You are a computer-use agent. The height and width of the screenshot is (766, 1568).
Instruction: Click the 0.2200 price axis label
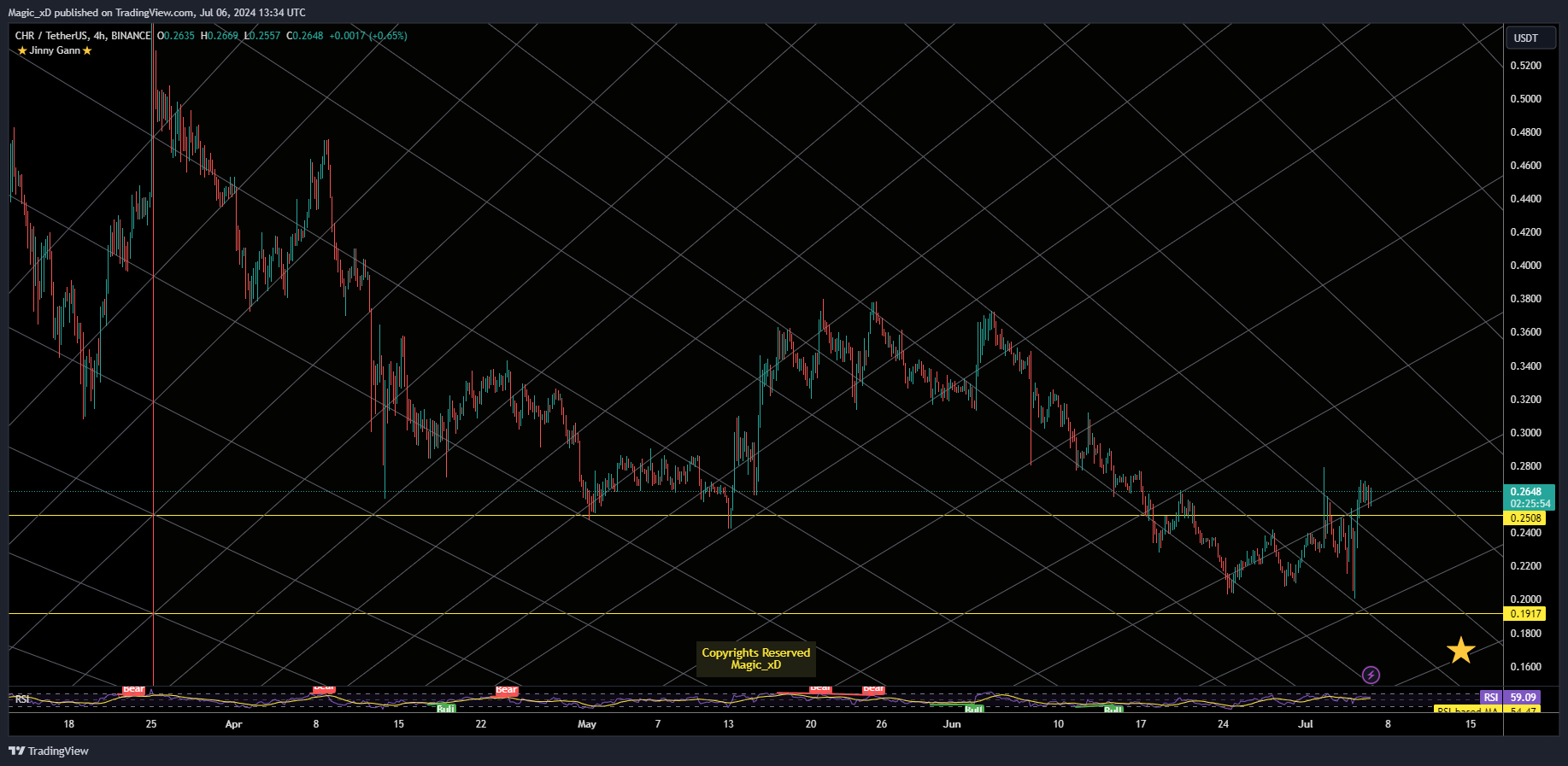point(1525,566)
